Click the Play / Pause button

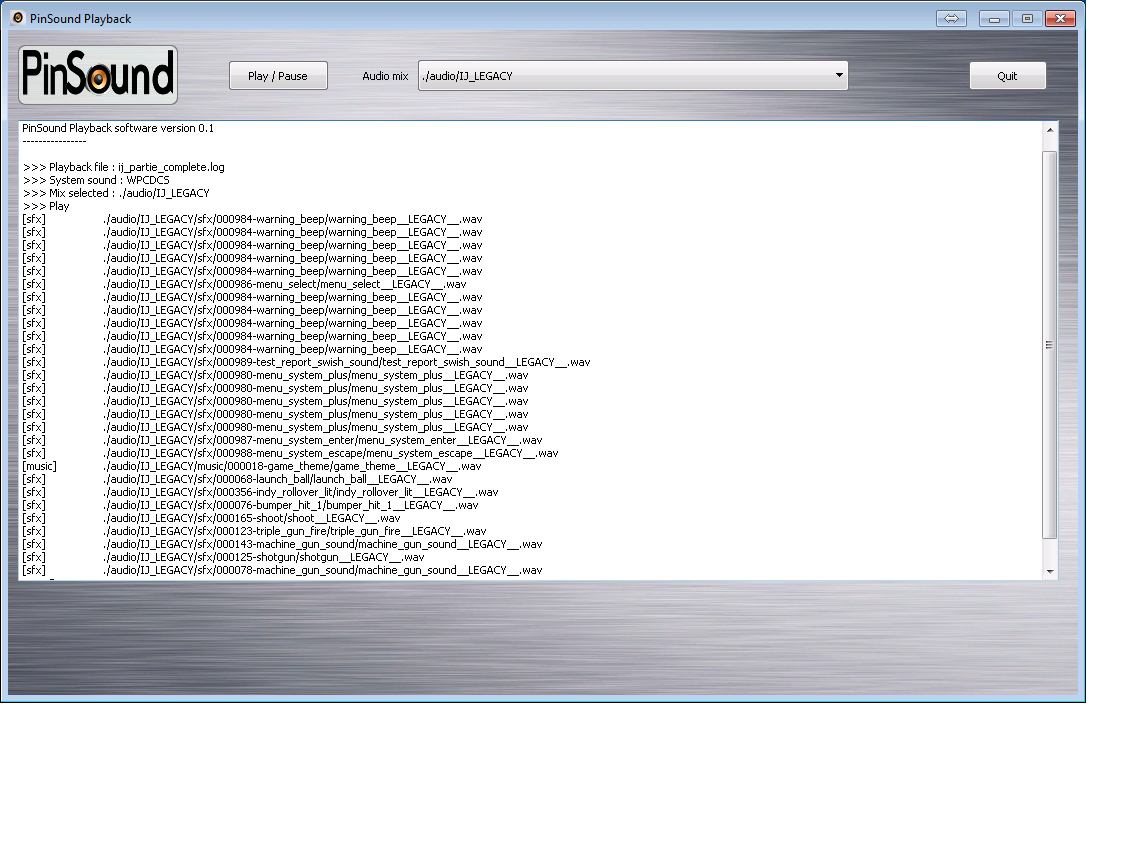pyautogui.click(x=278, y=76)
